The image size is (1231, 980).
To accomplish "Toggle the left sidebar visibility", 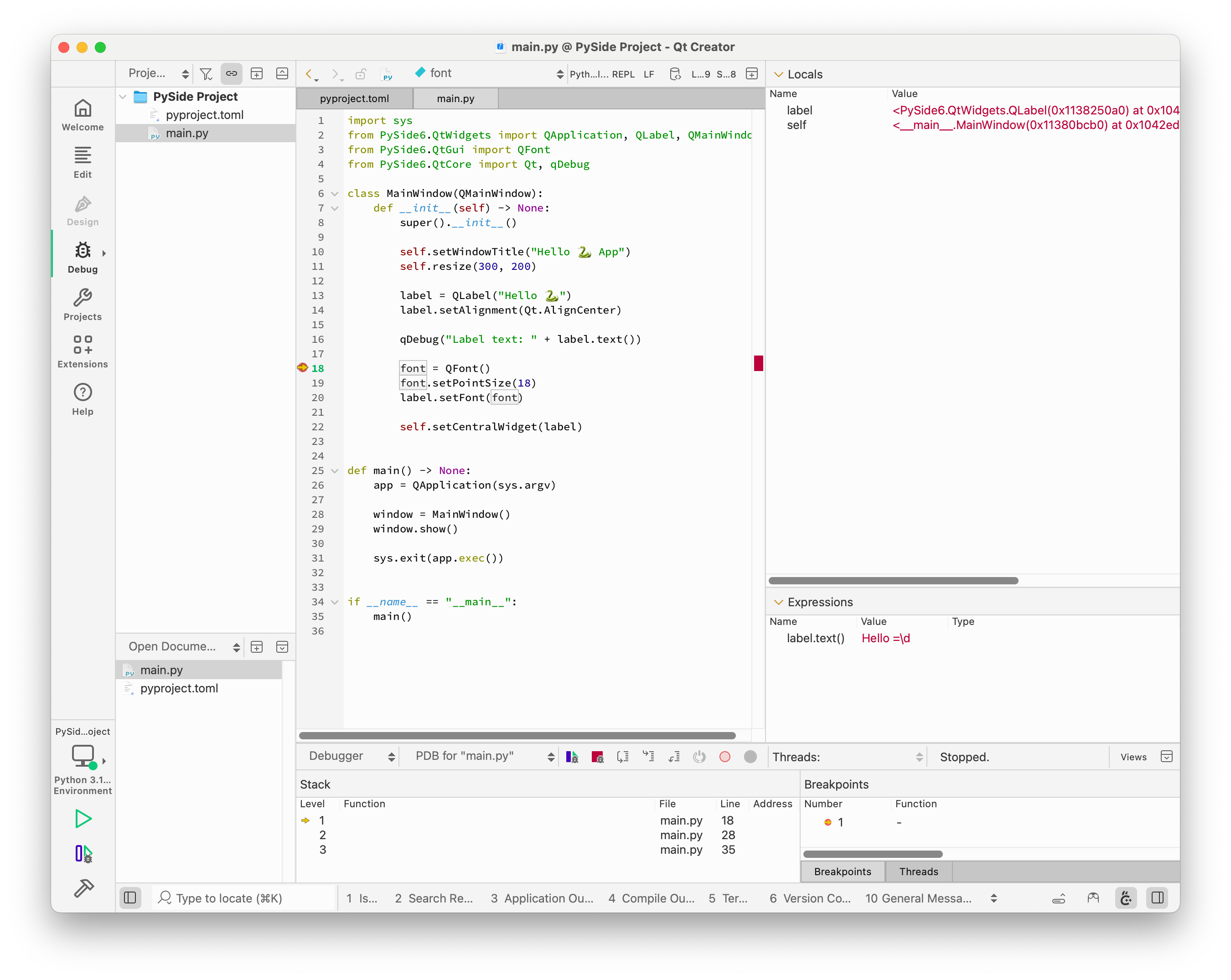I will pyautogui.click(x=130, y=898).
